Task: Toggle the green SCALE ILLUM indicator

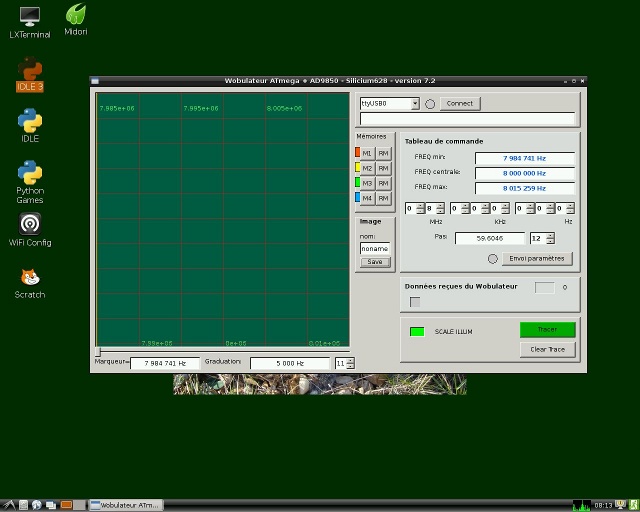Action: coord(417,331)
